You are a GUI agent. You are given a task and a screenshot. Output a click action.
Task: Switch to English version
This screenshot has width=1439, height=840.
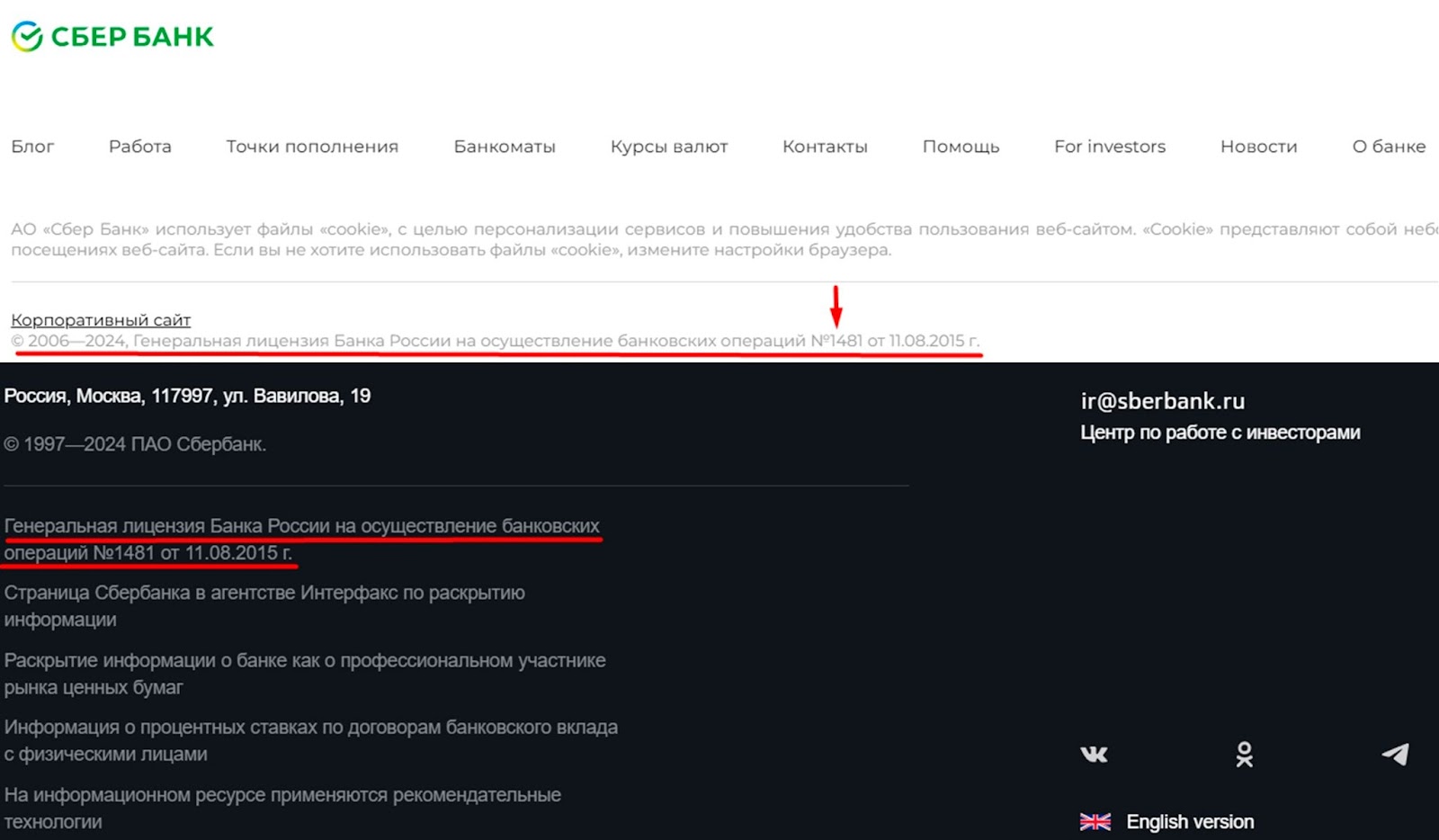(1190, 822)
